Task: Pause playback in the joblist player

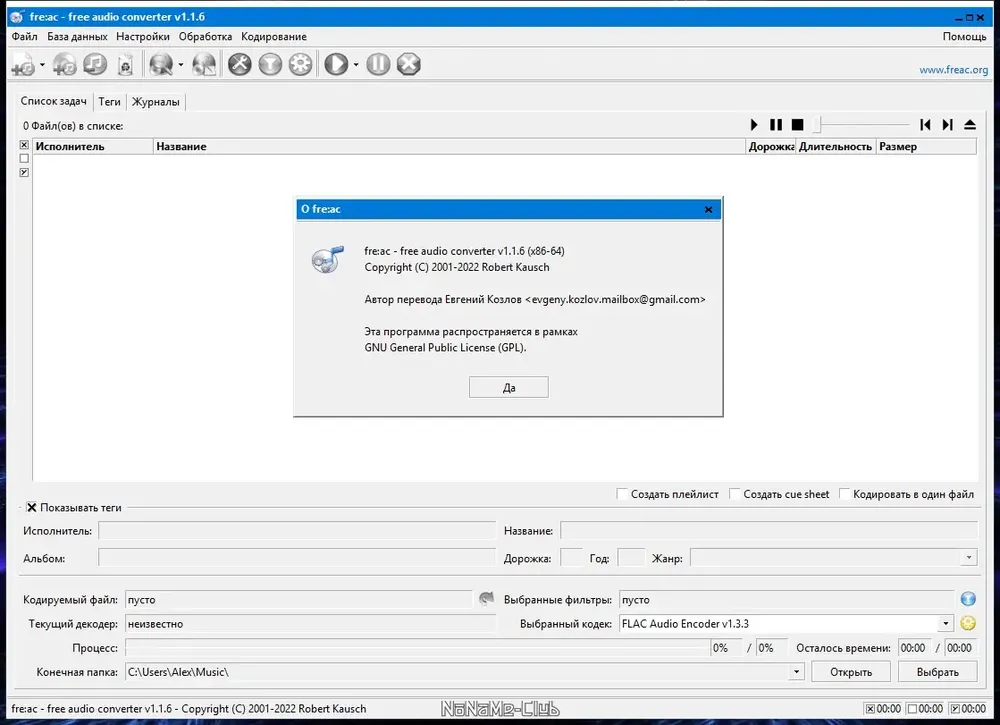Action: point(776,124)
